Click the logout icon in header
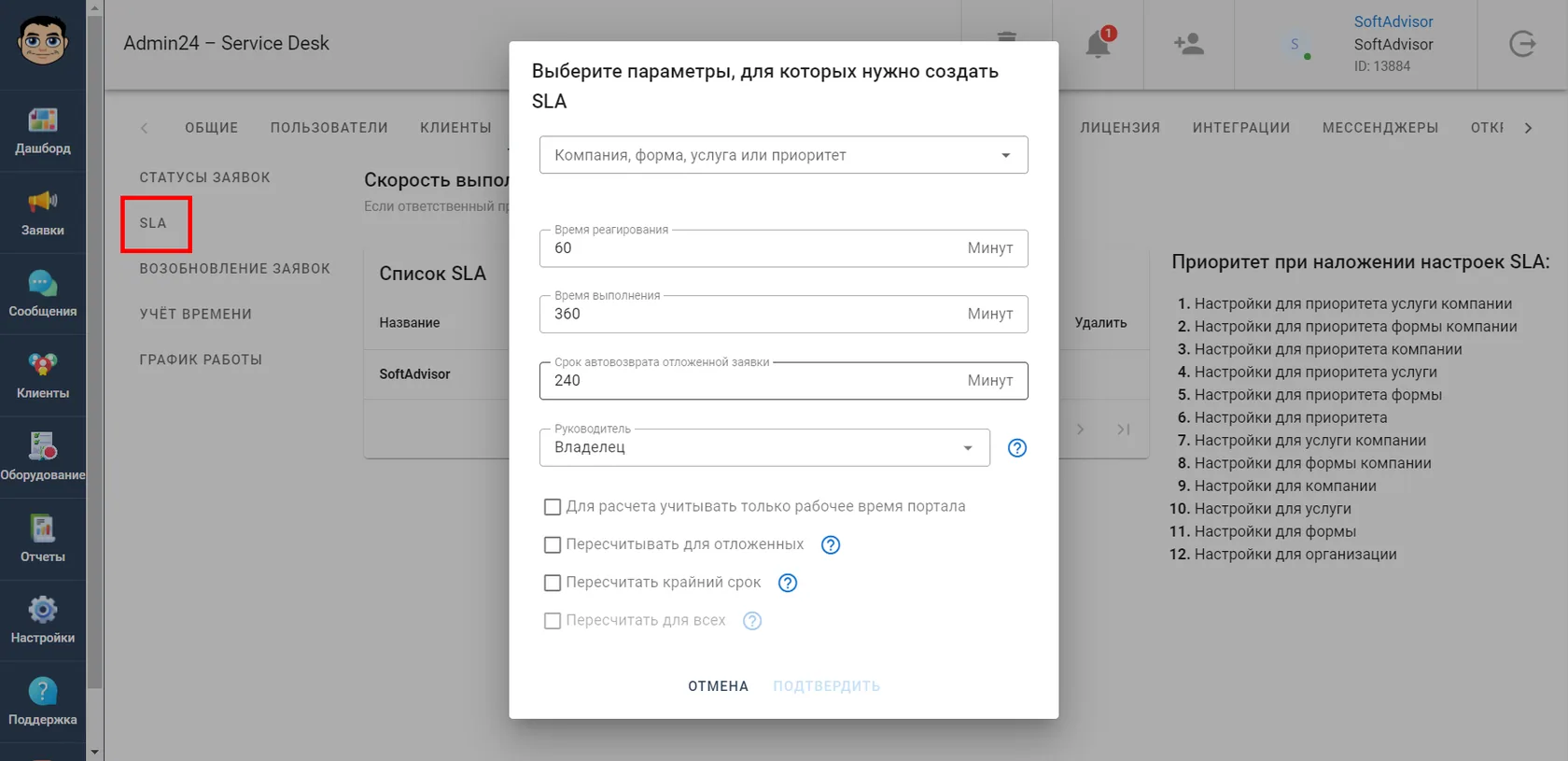Image resolution: width=1568 pixels, height=761 pixels. 1522,44
